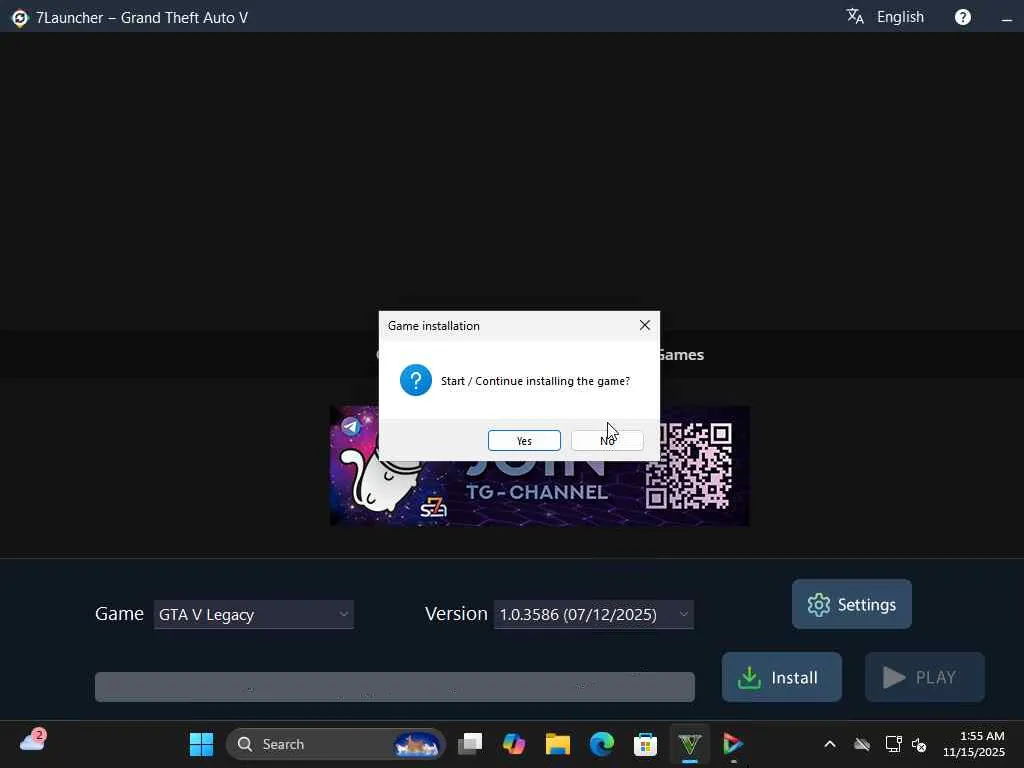Open File Explorer from the taskbar
Image resolution: width=1024 pixels, height=768 pixels.
(x=558, y=744)
